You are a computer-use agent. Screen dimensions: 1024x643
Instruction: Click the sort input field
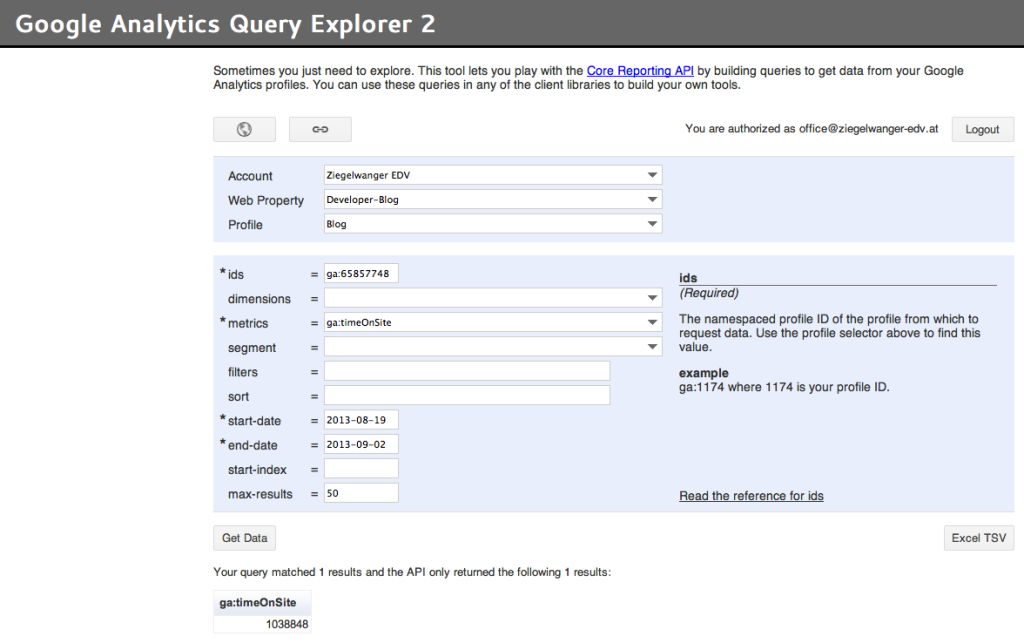466,394
